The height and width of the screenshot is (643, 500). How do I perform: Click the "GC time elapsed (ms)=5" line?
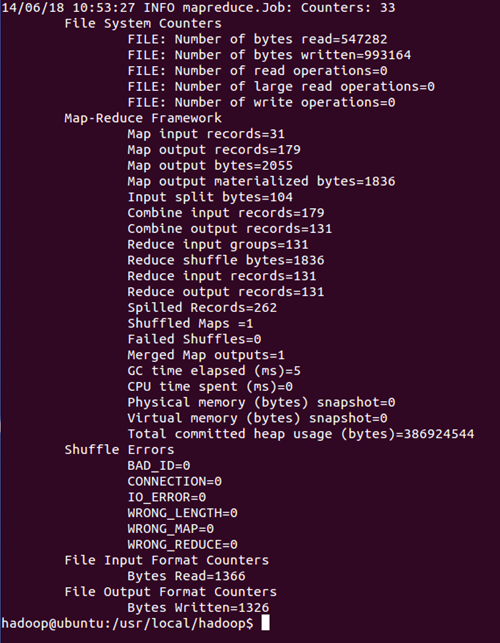tap(214, 371)
